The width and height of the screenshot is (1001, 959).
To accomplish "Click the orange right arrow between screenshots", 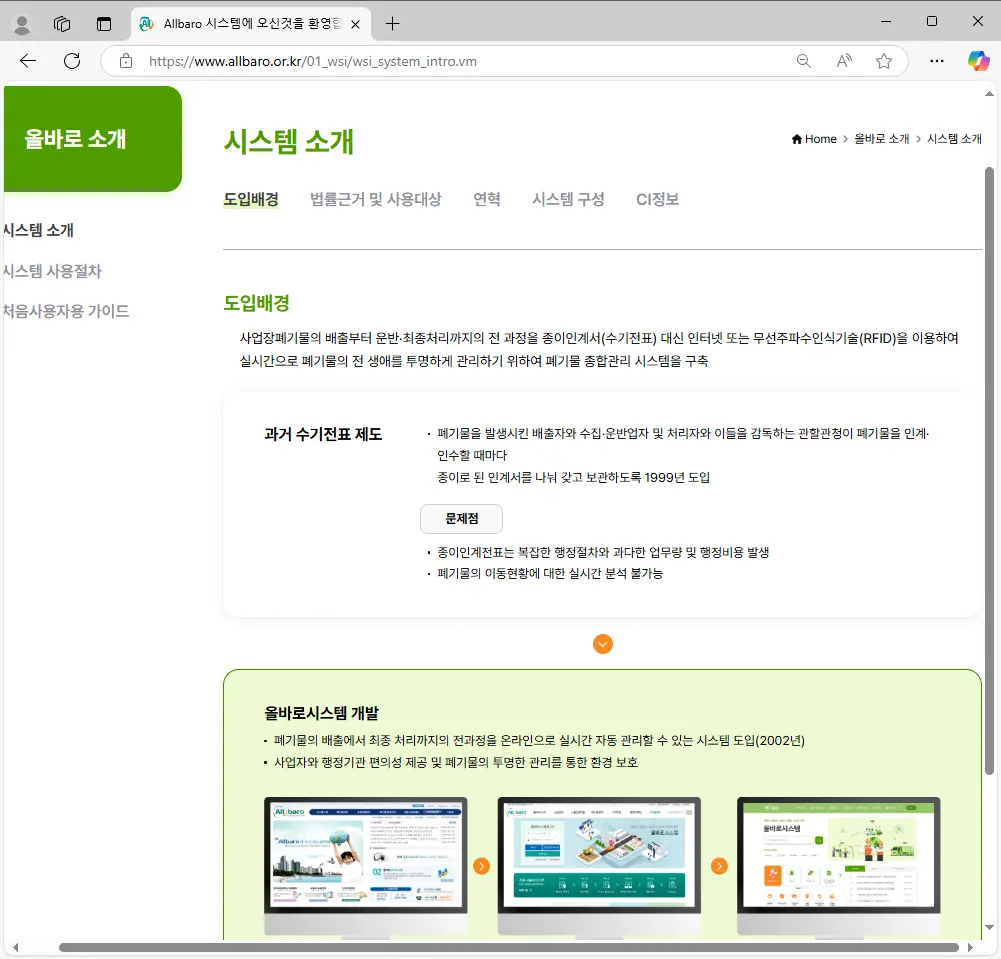I will point(483,866).
